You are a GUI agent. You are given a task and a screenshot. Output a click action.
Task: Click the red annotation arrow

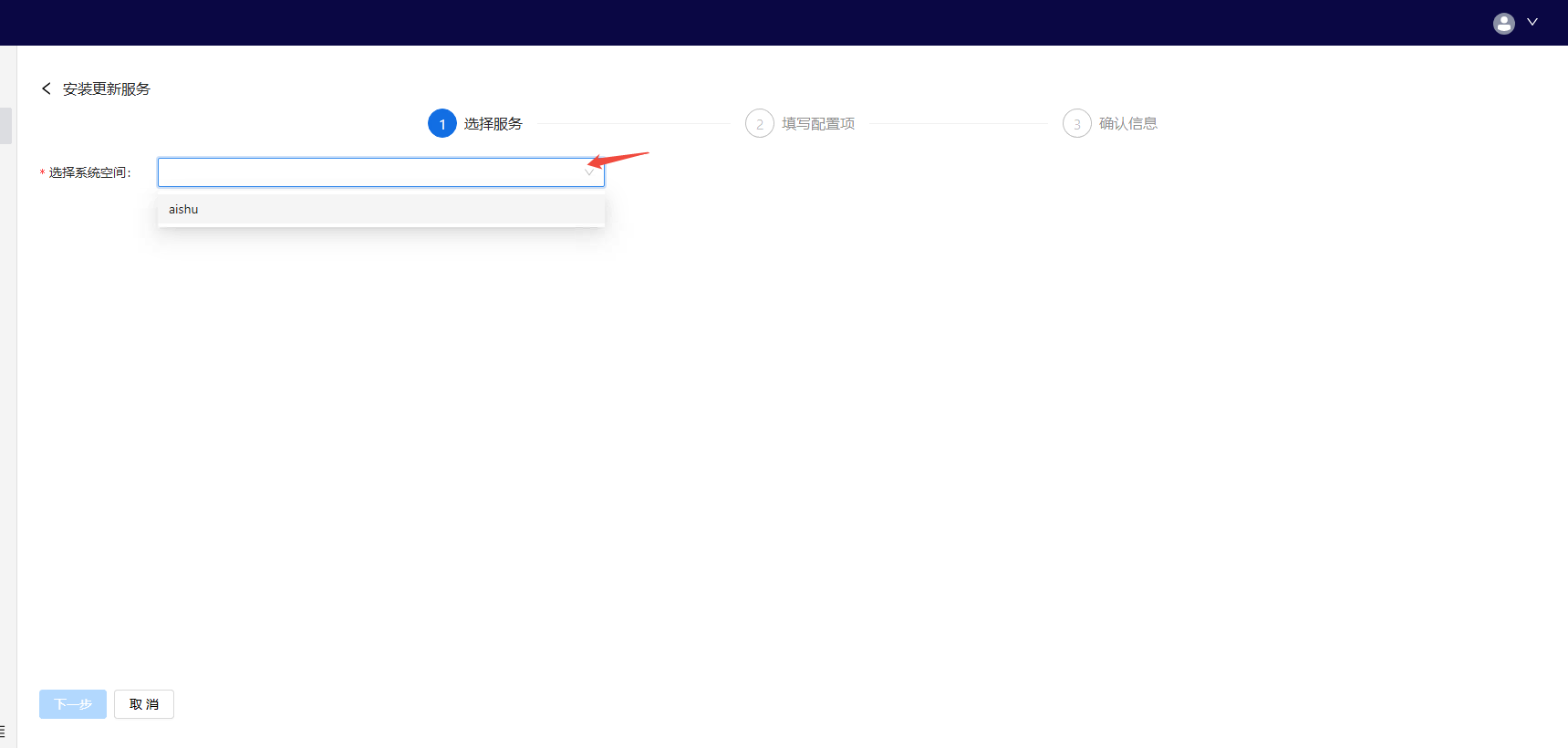tap(618, 160)
